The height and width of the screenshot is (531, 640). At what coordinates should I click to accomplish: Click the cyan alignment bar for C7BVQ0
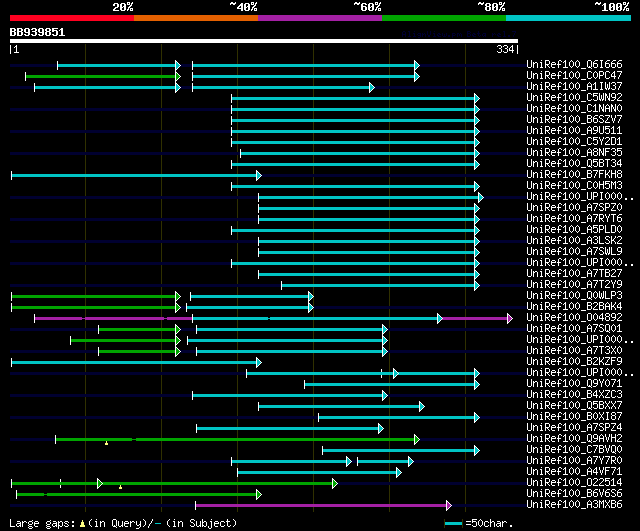coord(401,451)
